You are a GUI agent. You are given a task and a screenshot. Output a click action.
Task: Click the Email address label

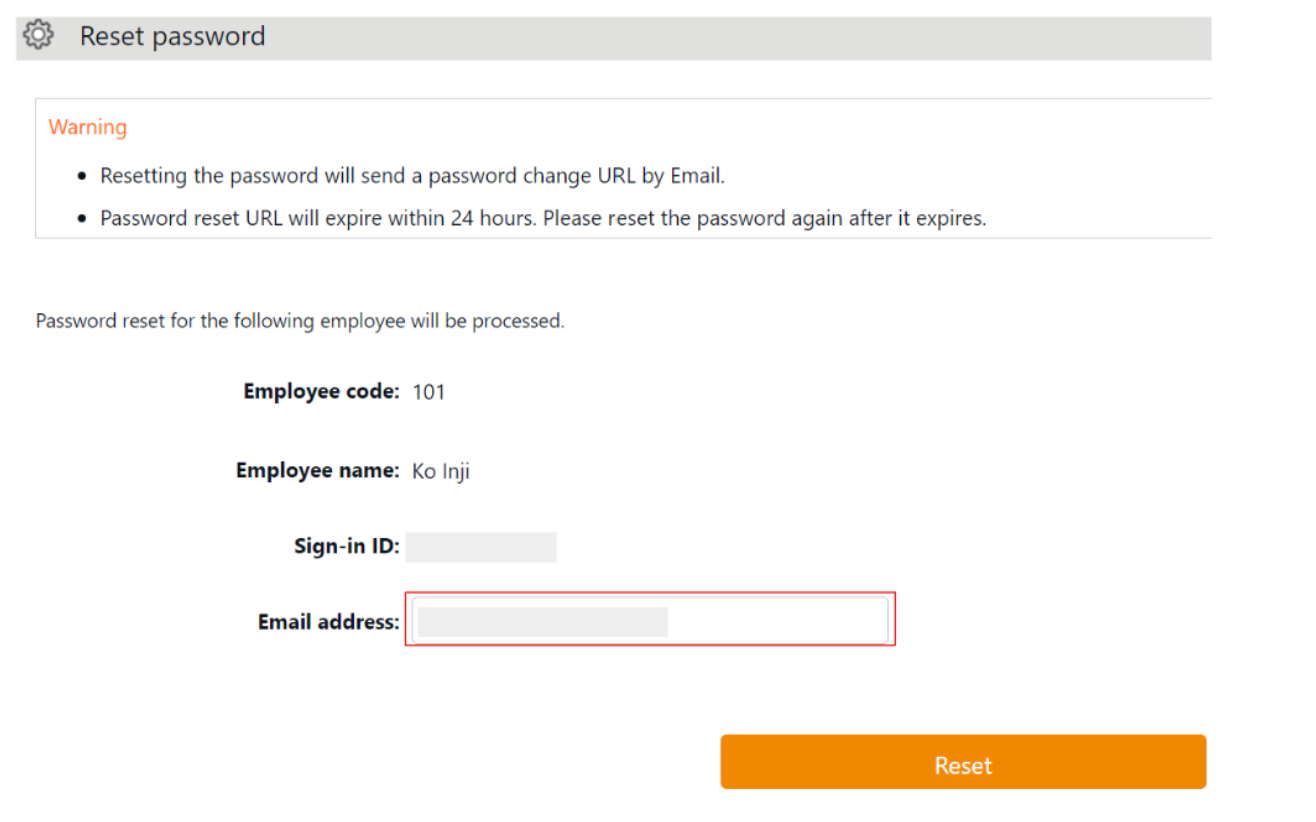tap(328, 622)
